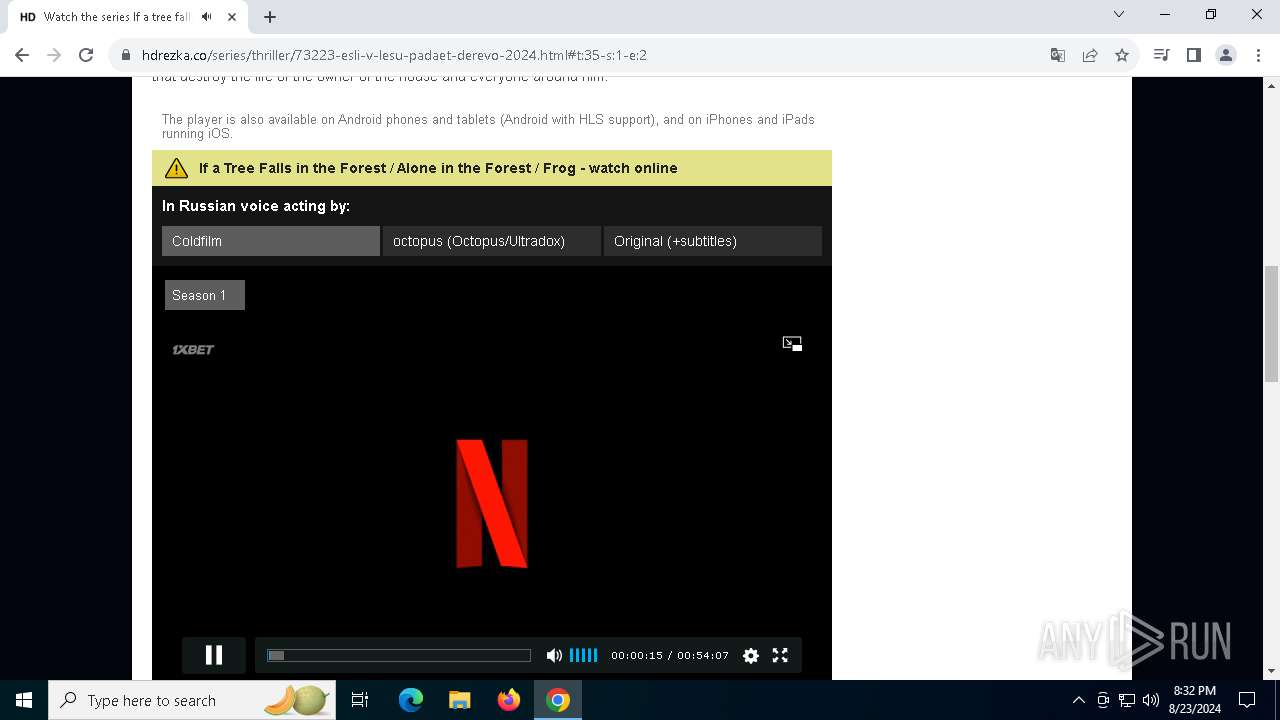Show hidden system tray icons
The image size is (1280, 720).
[1078, 700]
